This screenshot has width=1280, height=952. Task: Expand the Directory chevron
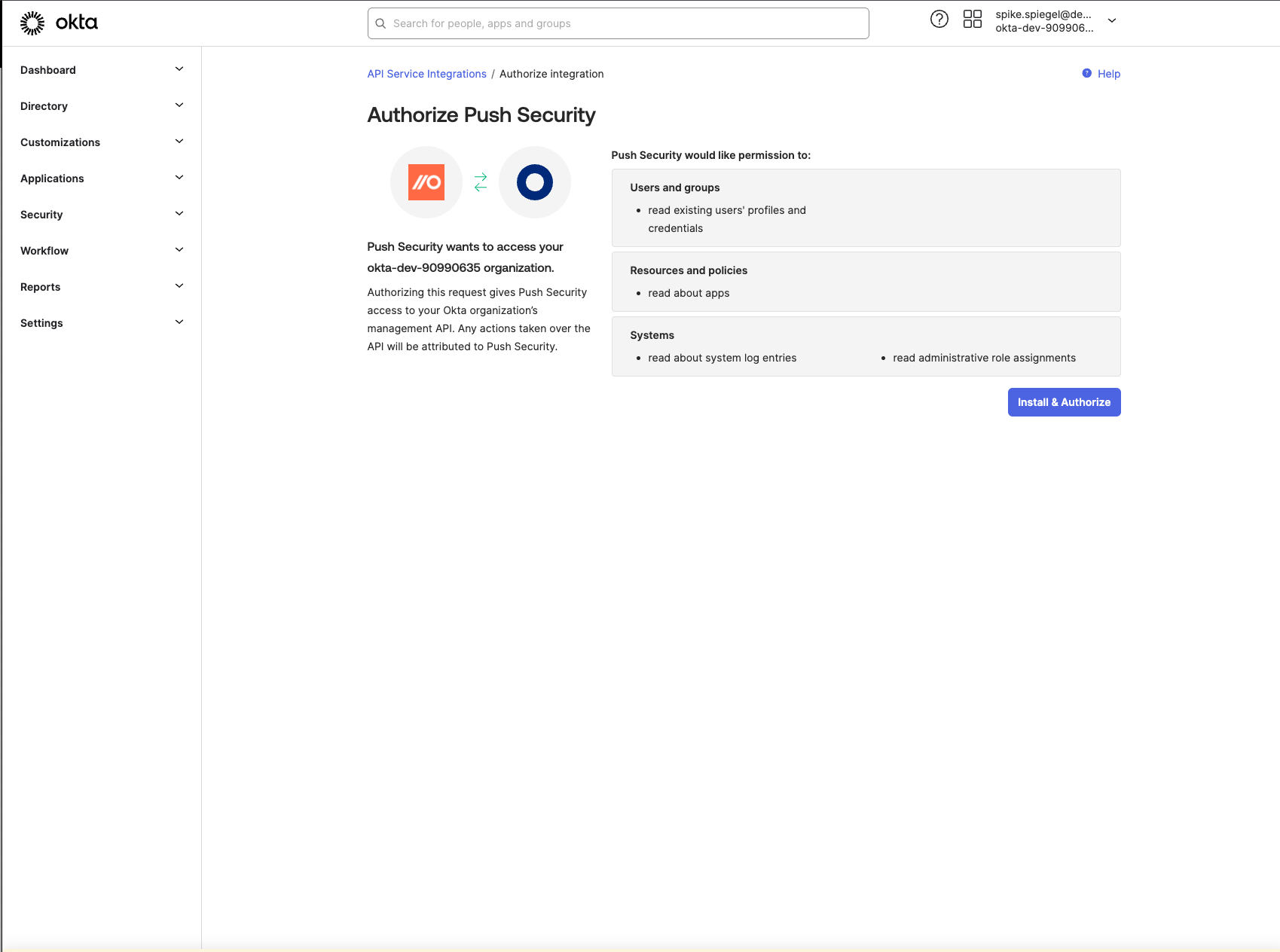pos(179,105)
